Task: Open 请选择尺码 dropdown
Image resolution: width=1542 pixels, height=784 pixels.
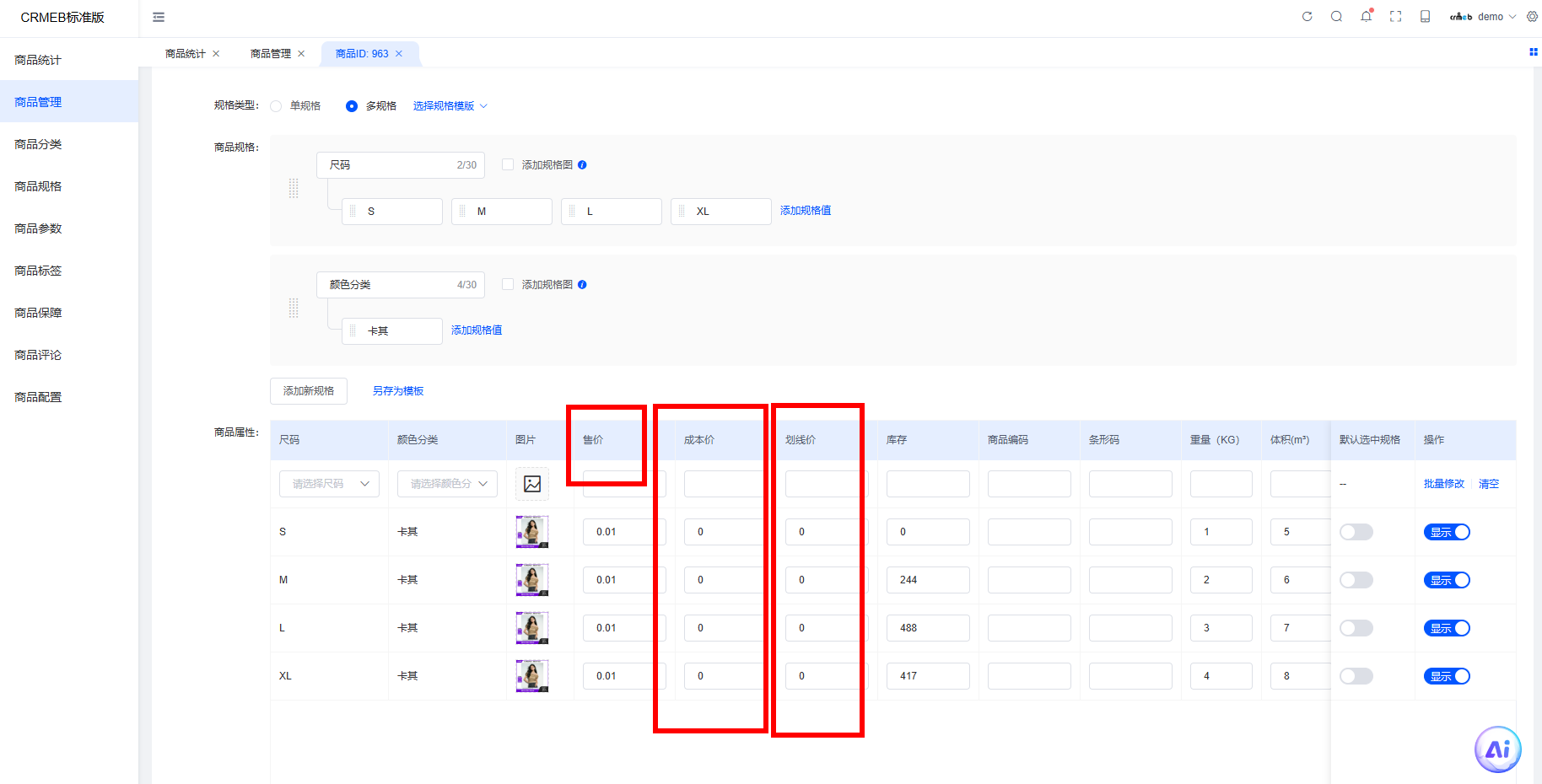Action: click(x=329, y=484)
